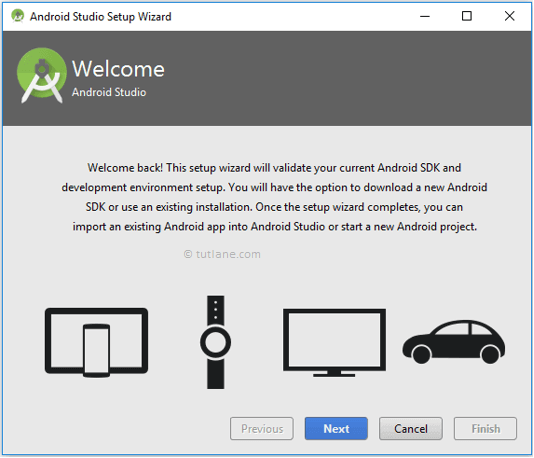This screenshot has height=458, width=534.
Task: Maximize the Setup Wizard window
Action: [467, 16]
